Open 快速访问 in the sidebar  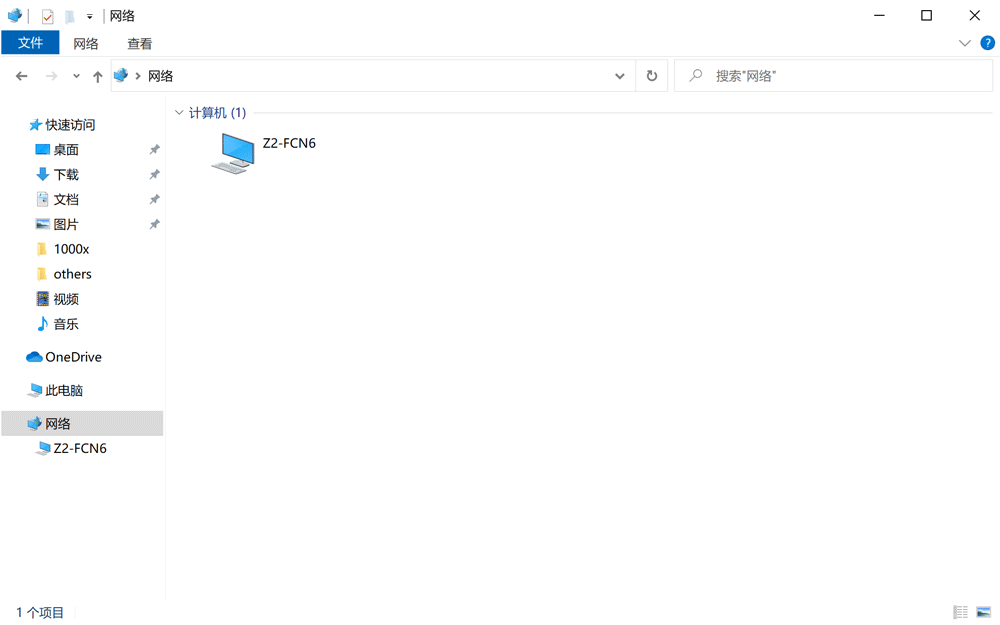(70, 125)
